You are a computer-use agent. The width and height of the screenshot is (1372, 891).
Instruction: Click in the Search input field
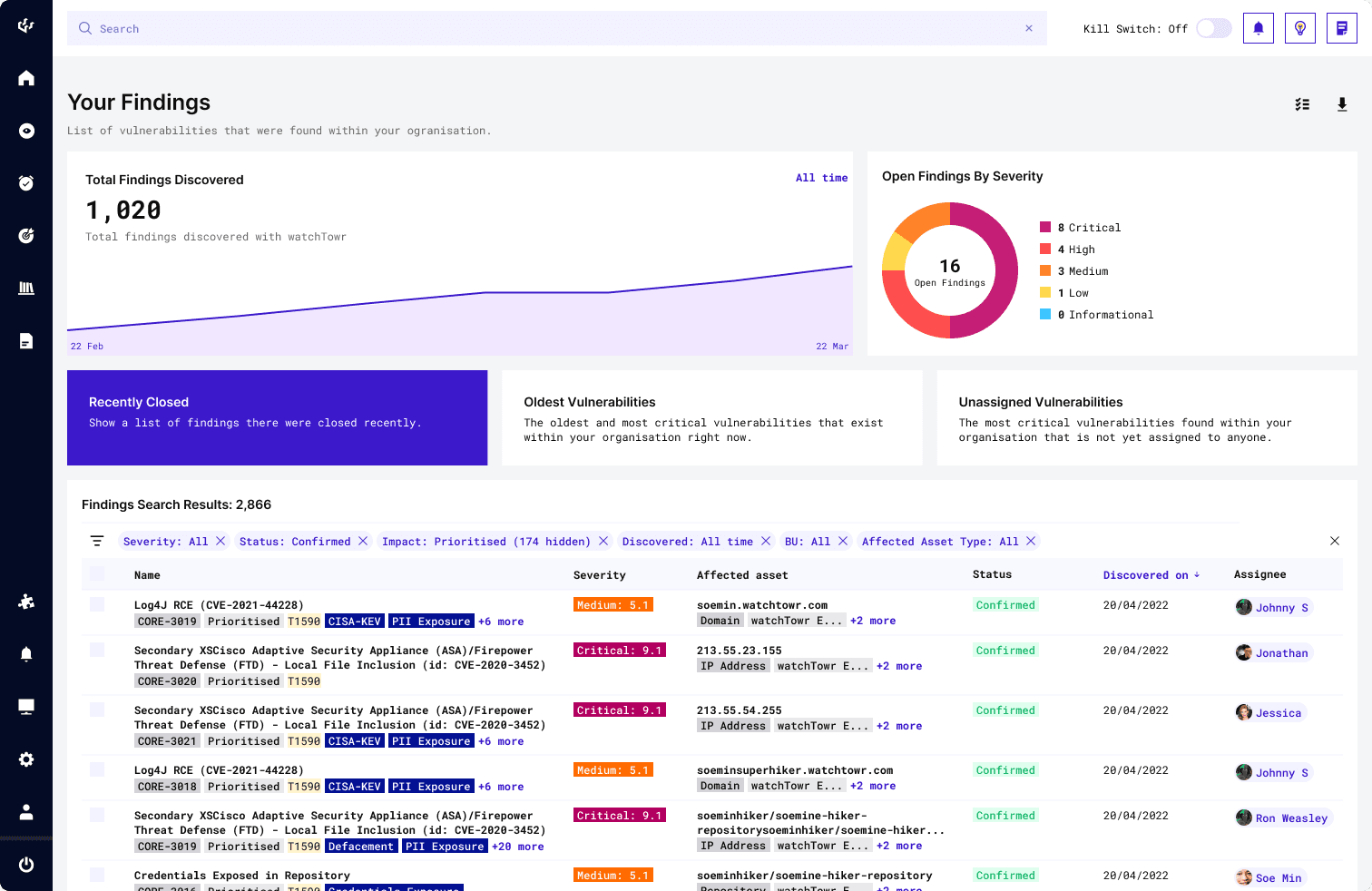(557, 28)
